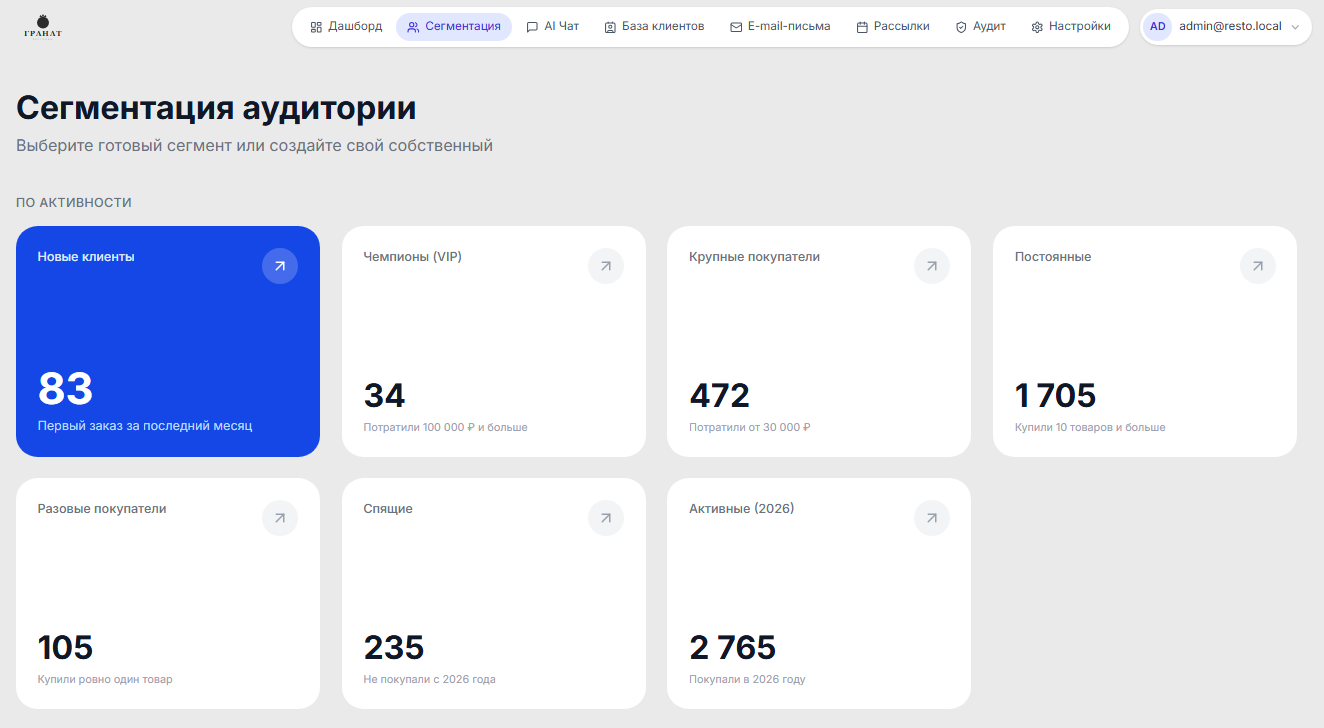This screenshot has width=1324, height=728.
Task: Open arrow icon on Разовые покупатели card
Action: pos(280,518)
